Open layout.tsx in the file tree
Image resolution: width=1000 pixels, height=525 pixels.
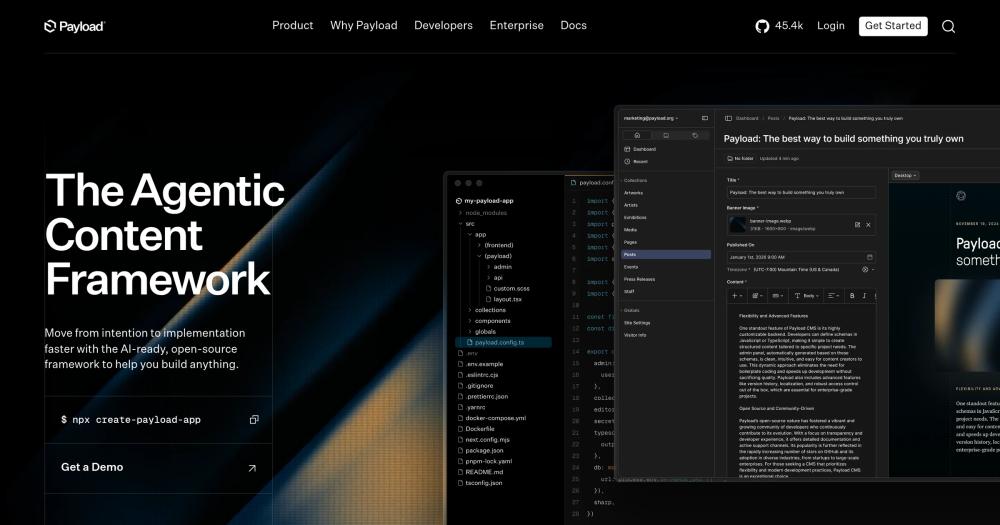click(x=504, y=299)
